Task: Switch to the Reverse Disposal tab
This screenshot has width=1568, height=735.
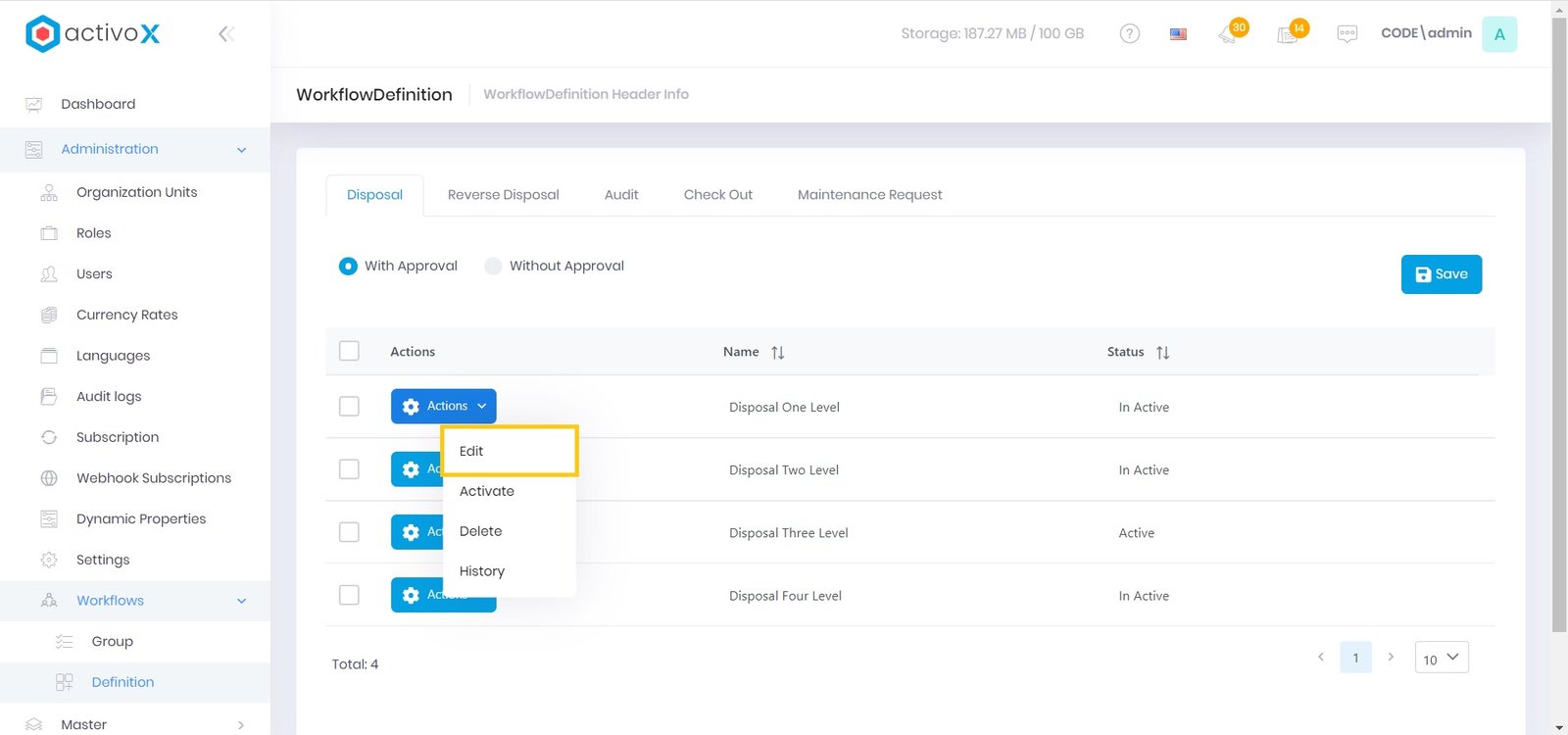Action: [504, 195]
